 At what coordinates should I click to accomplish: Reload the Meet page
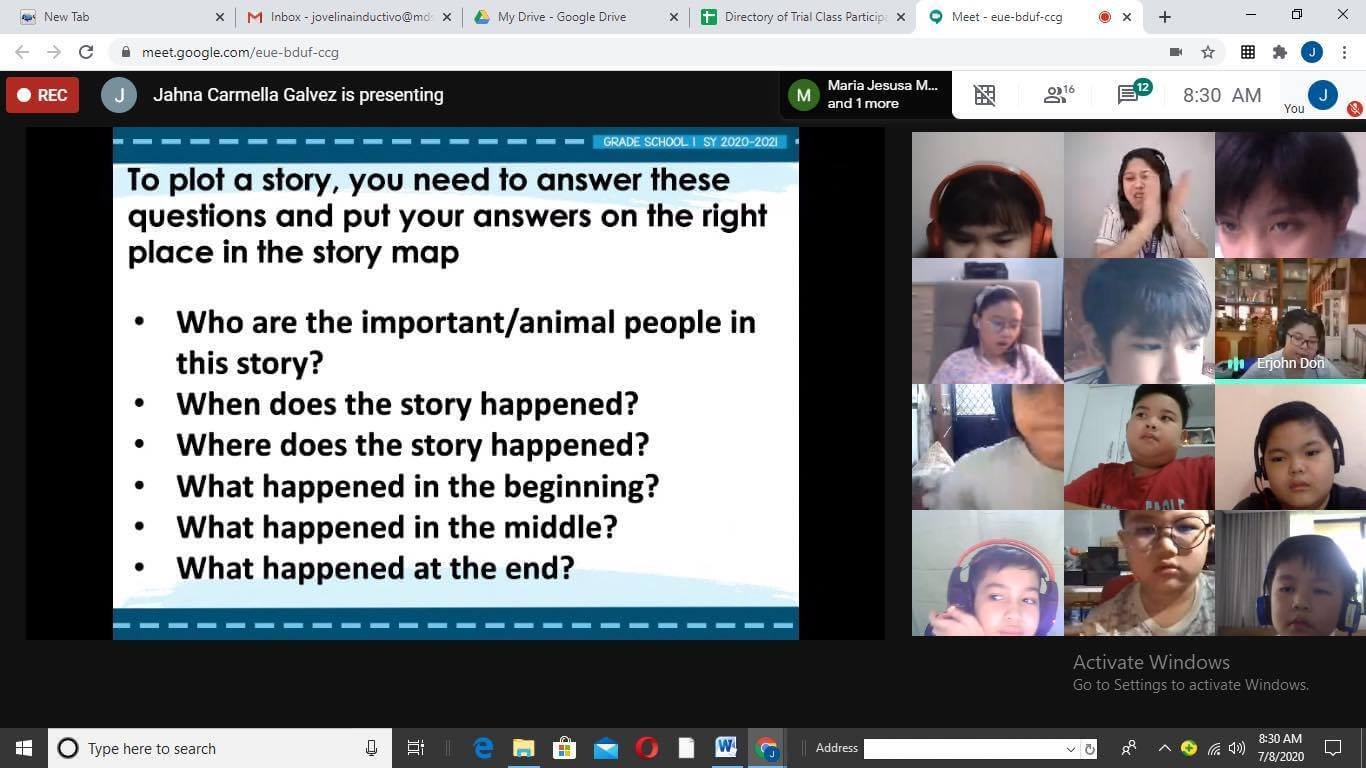click(x=86, y=52)
